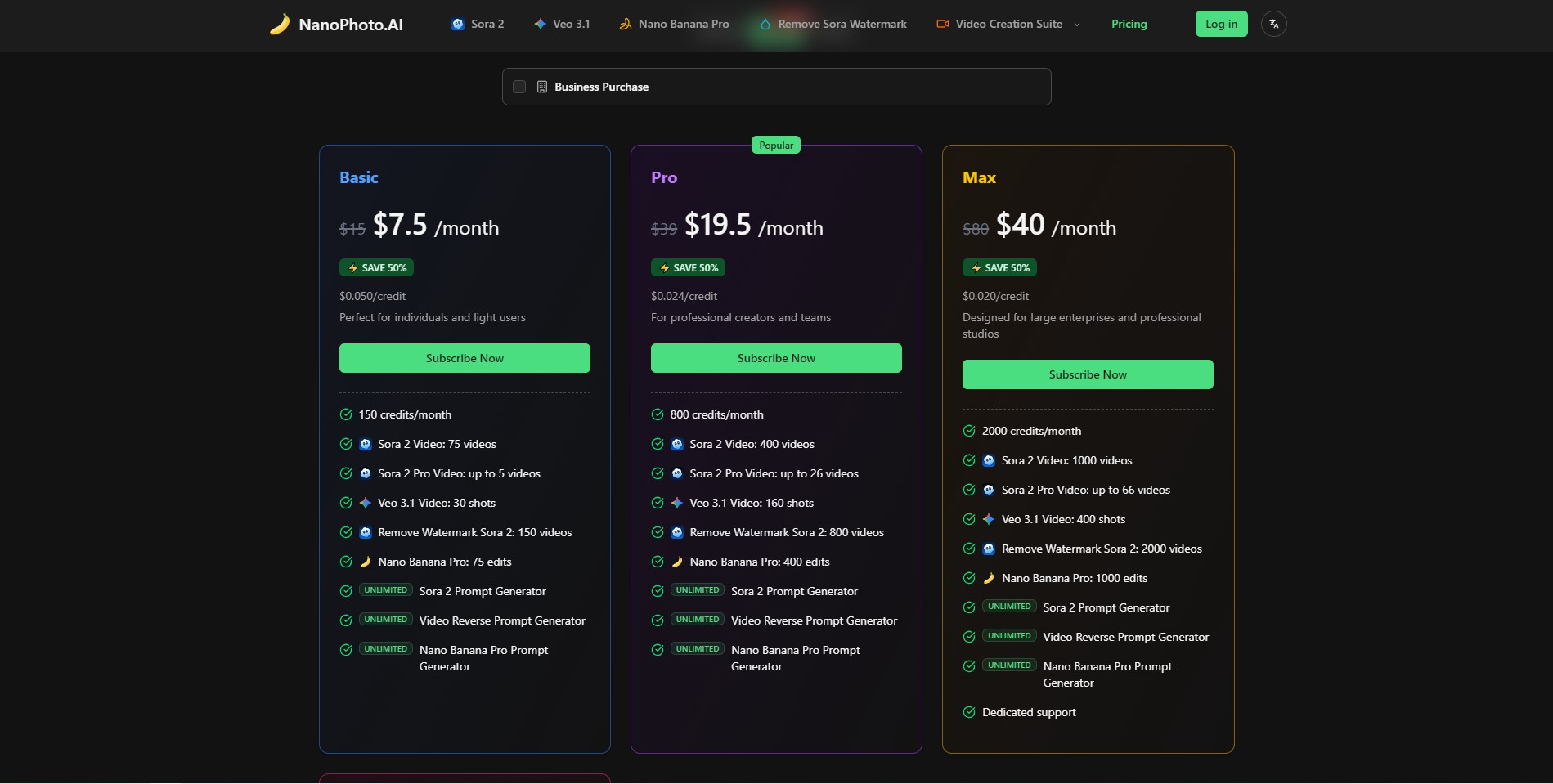The width and height of the screenshot is (1553, 784).
Task: Enable the Business Purchase checkbox
Action: click(x=518, y=86)
